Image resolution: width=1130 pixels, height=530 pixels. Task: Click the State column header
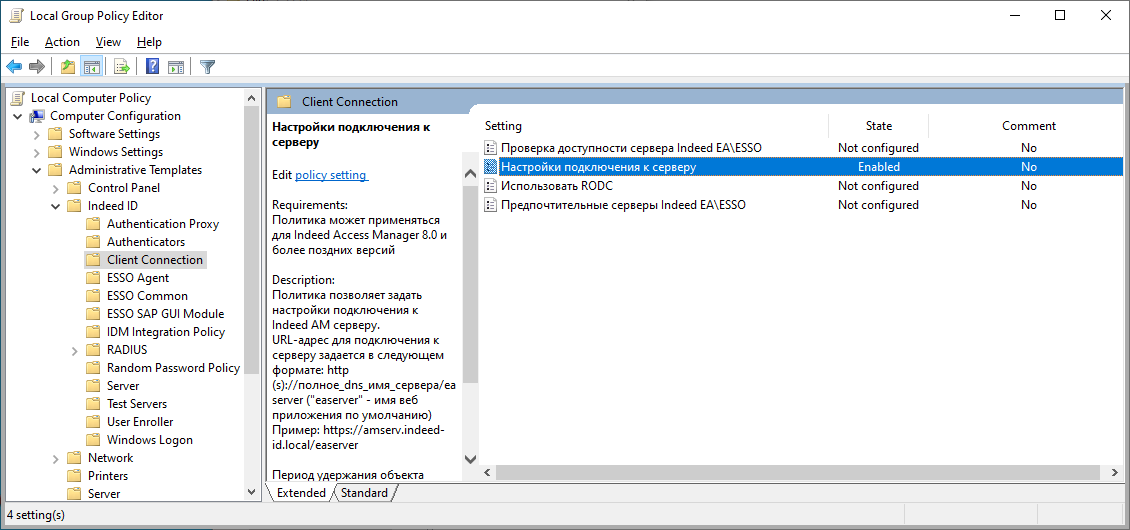click(878, 126)
